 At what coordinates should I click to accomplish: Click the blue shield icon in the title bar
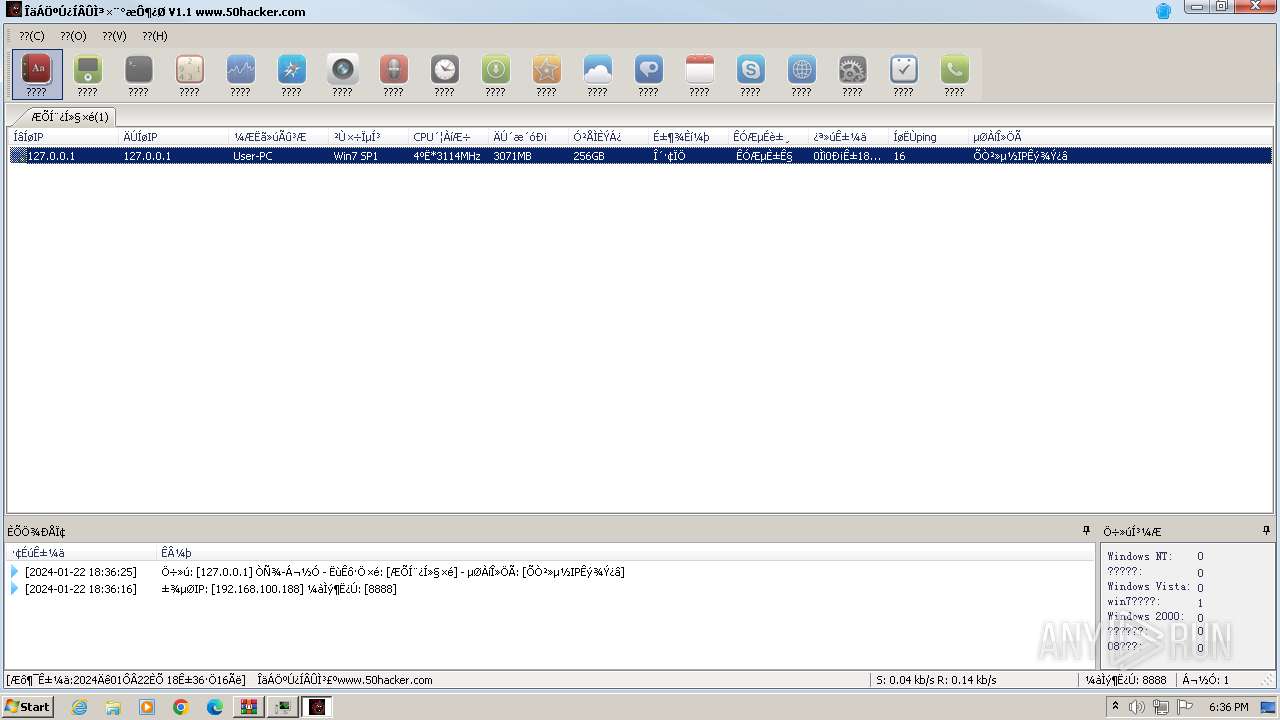[1163, 11]
